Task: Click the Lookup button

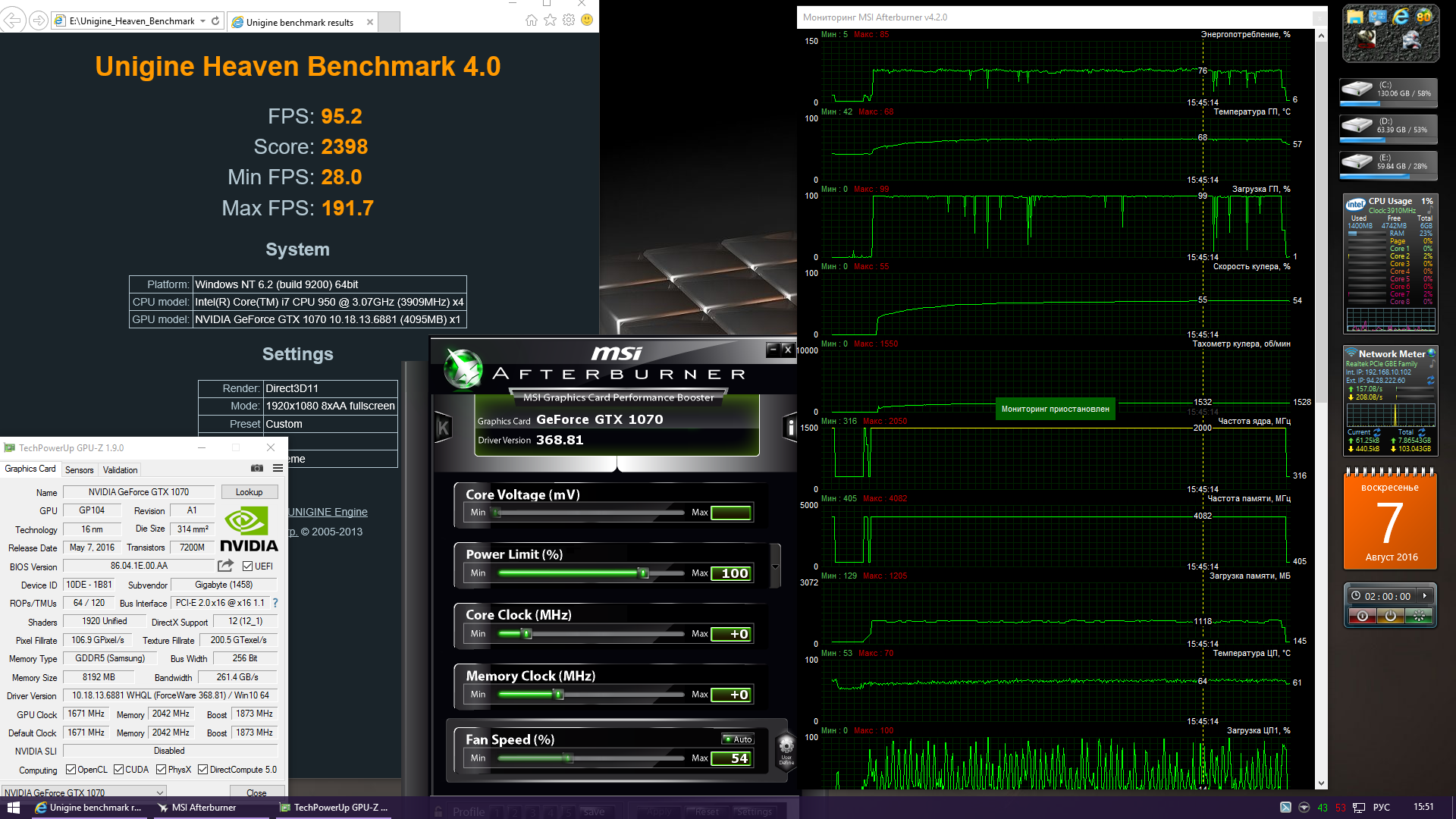Action: tap(249, 492)
